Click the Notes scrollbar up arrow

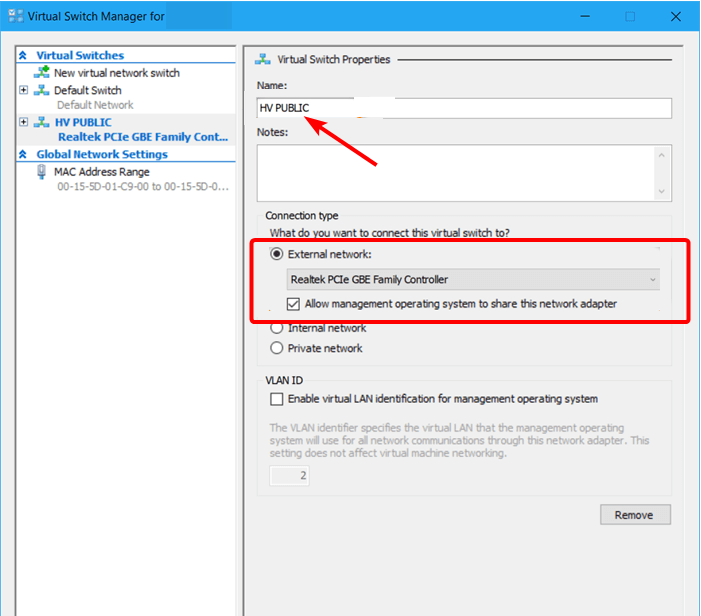(x=662, y=155)
